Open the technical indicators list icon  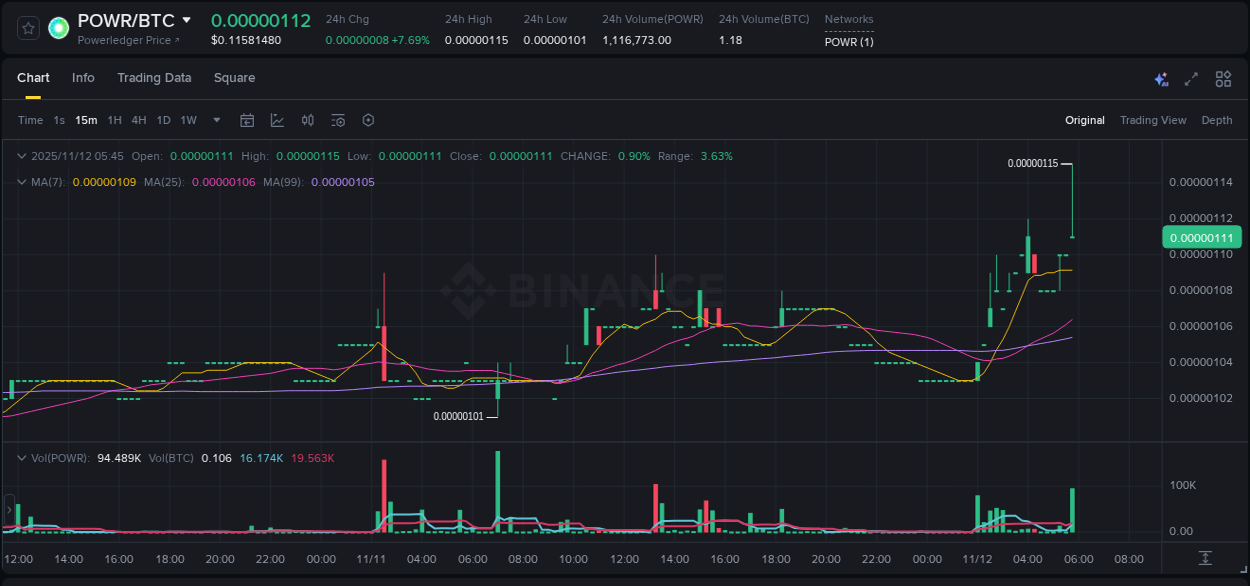(337, 120)
